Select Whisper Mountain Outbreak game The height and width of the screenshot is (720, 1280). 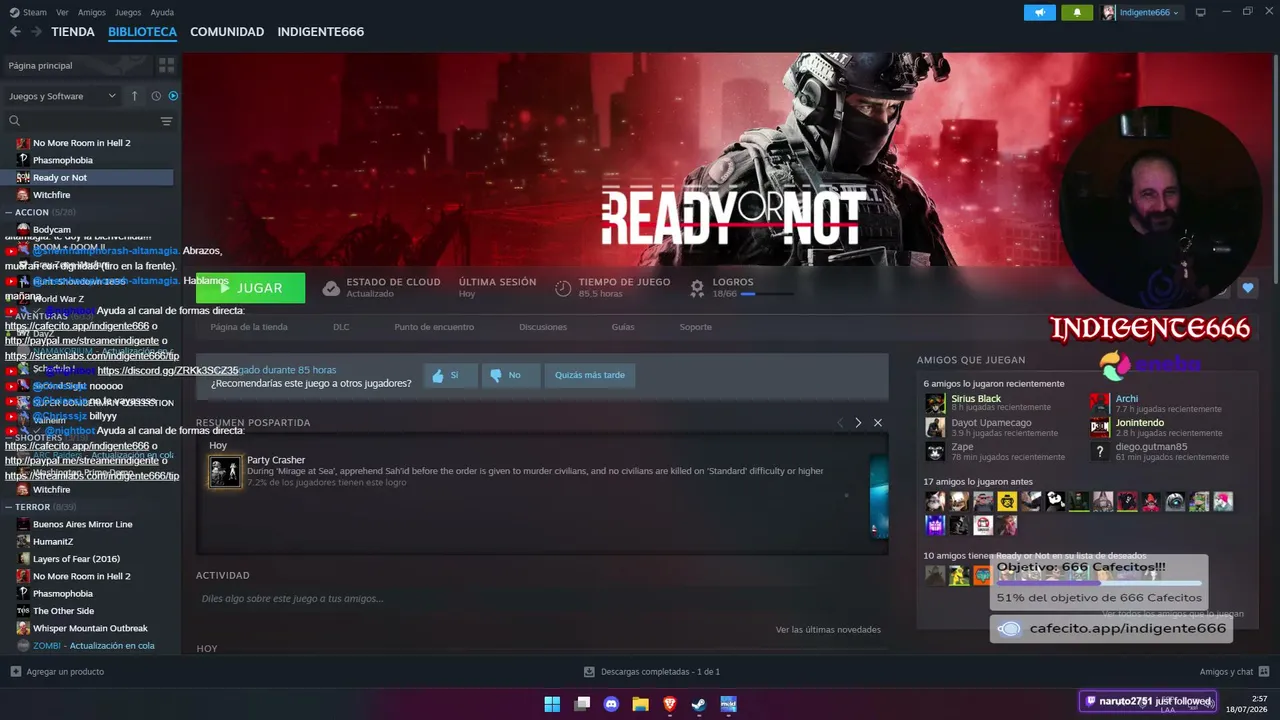click(90, 628)
